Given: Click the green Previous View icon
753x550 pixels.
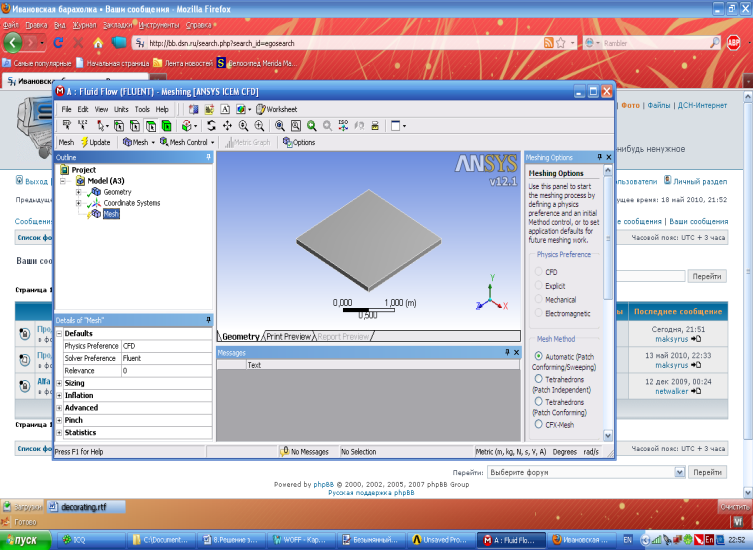Looking at the screenshot, I should 312,126.
